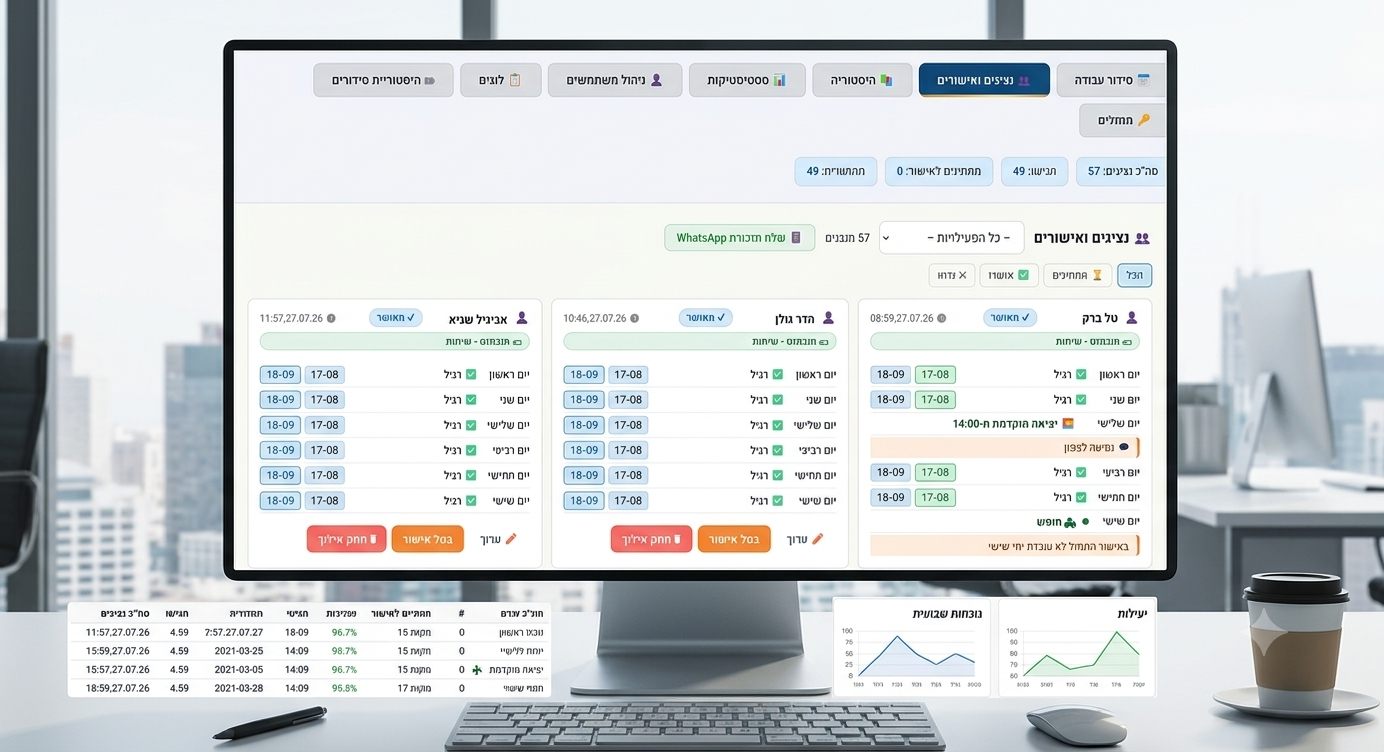Click the WhatsApp reminder button

[739, 238]
